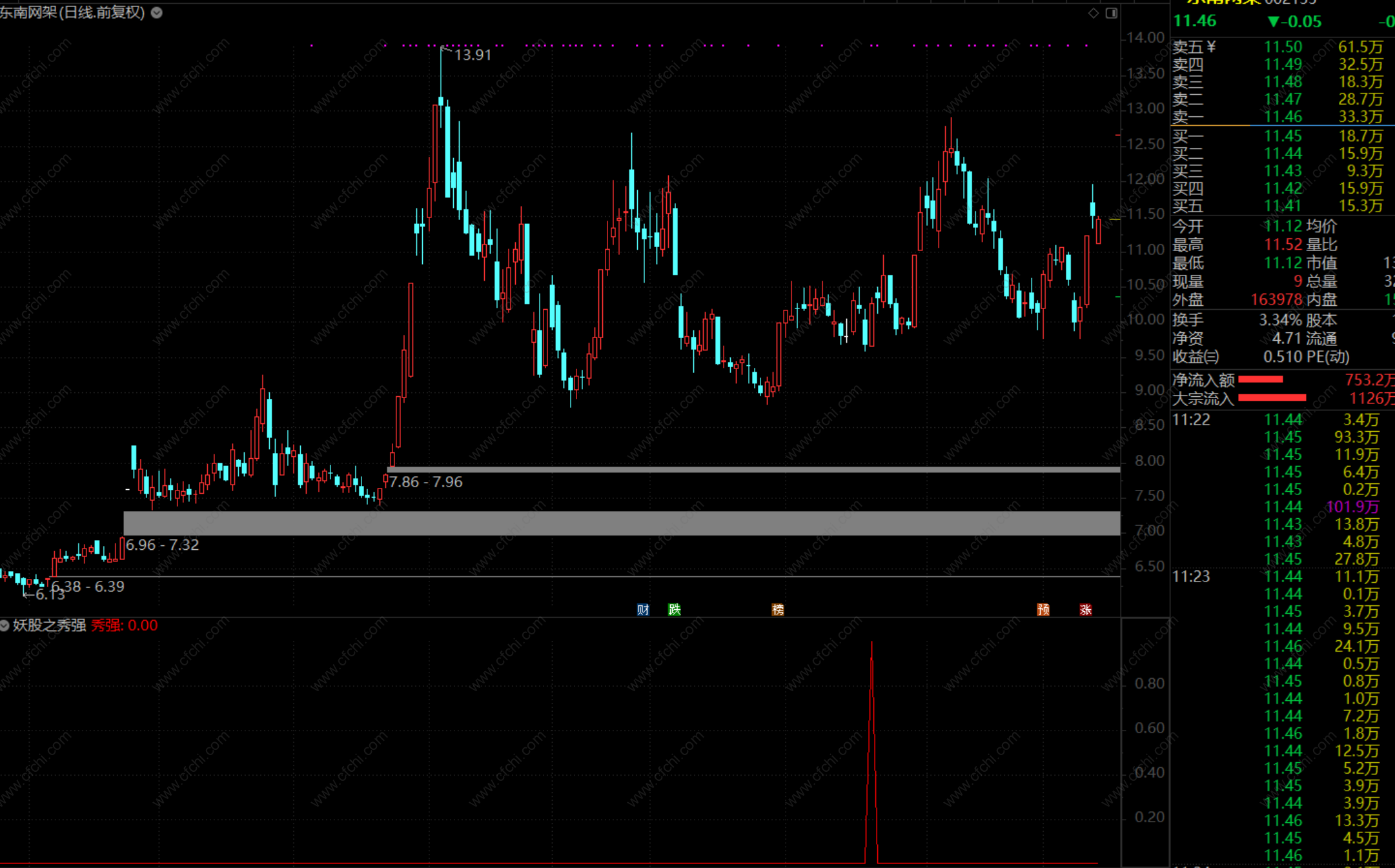This screenshot has width=1395, height=868.
Task: Click the 妖股之秀强 indicator name label
Action: [x=50, y=625]
